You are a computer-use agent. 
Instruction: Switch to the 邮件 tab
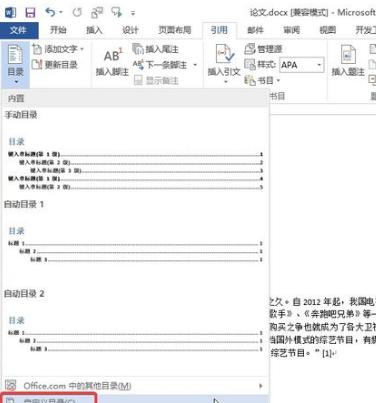255,30
